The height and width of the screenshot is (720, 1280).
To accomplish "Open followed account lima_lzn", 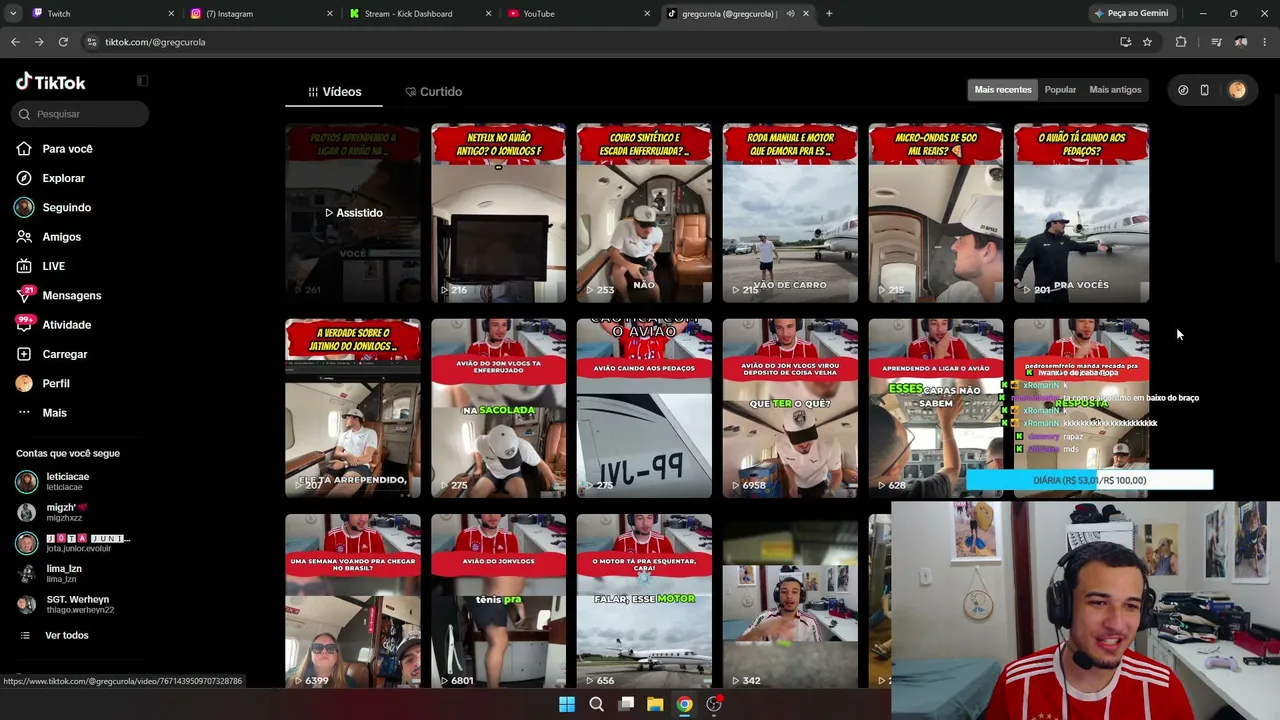I will click(x=64, y=573).
